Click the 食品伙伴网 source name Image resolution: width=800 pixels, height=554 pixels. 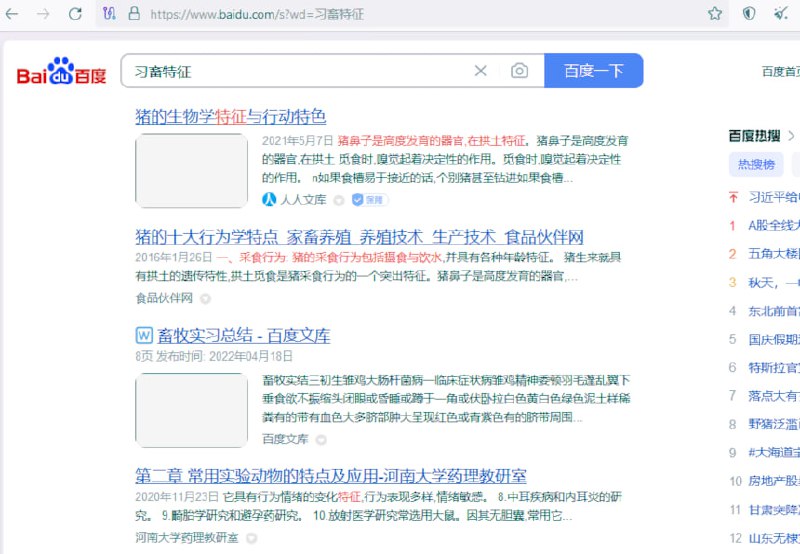point(164,298)
